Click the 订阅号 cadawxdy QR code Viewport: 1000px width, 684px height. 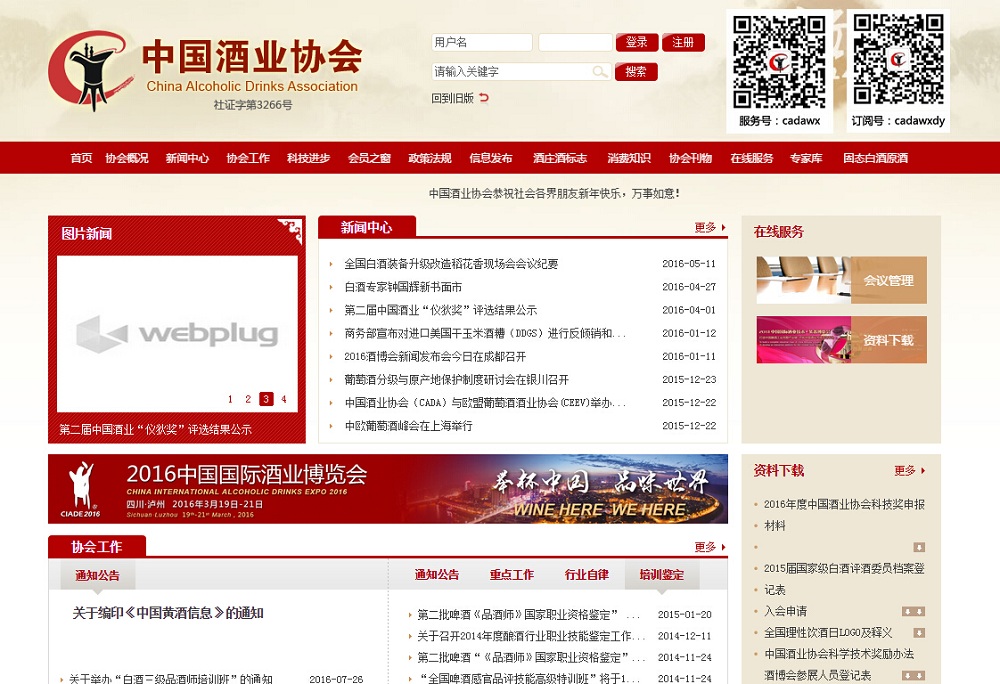(898, 59)
